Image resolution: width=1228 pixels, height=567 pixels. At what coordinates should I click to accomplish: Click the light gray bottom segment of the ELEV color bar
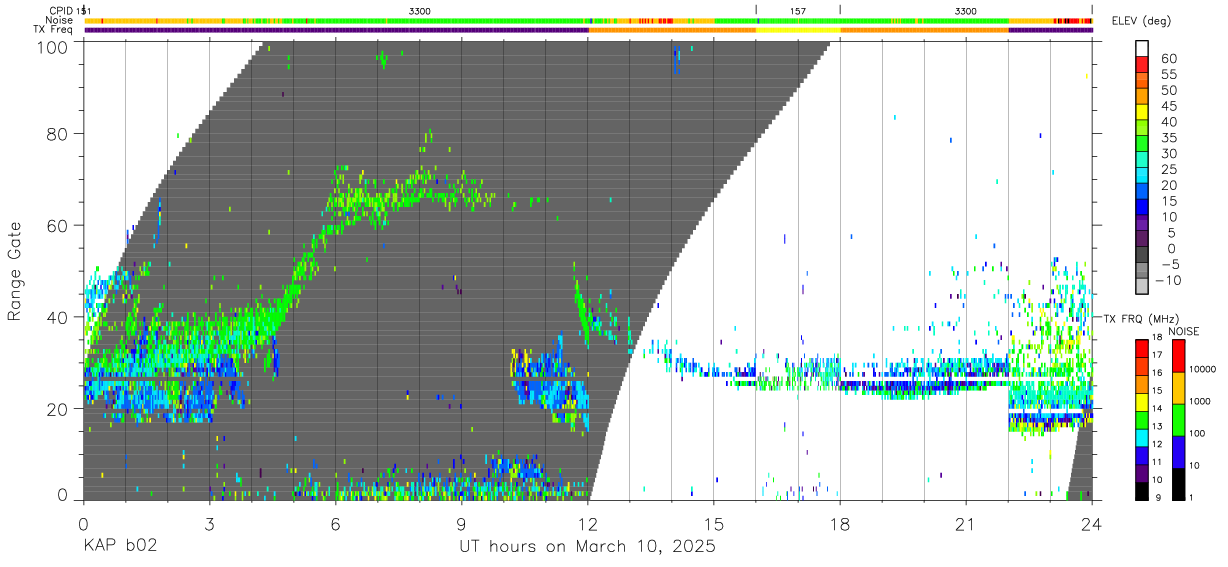tap(1143, 288)
